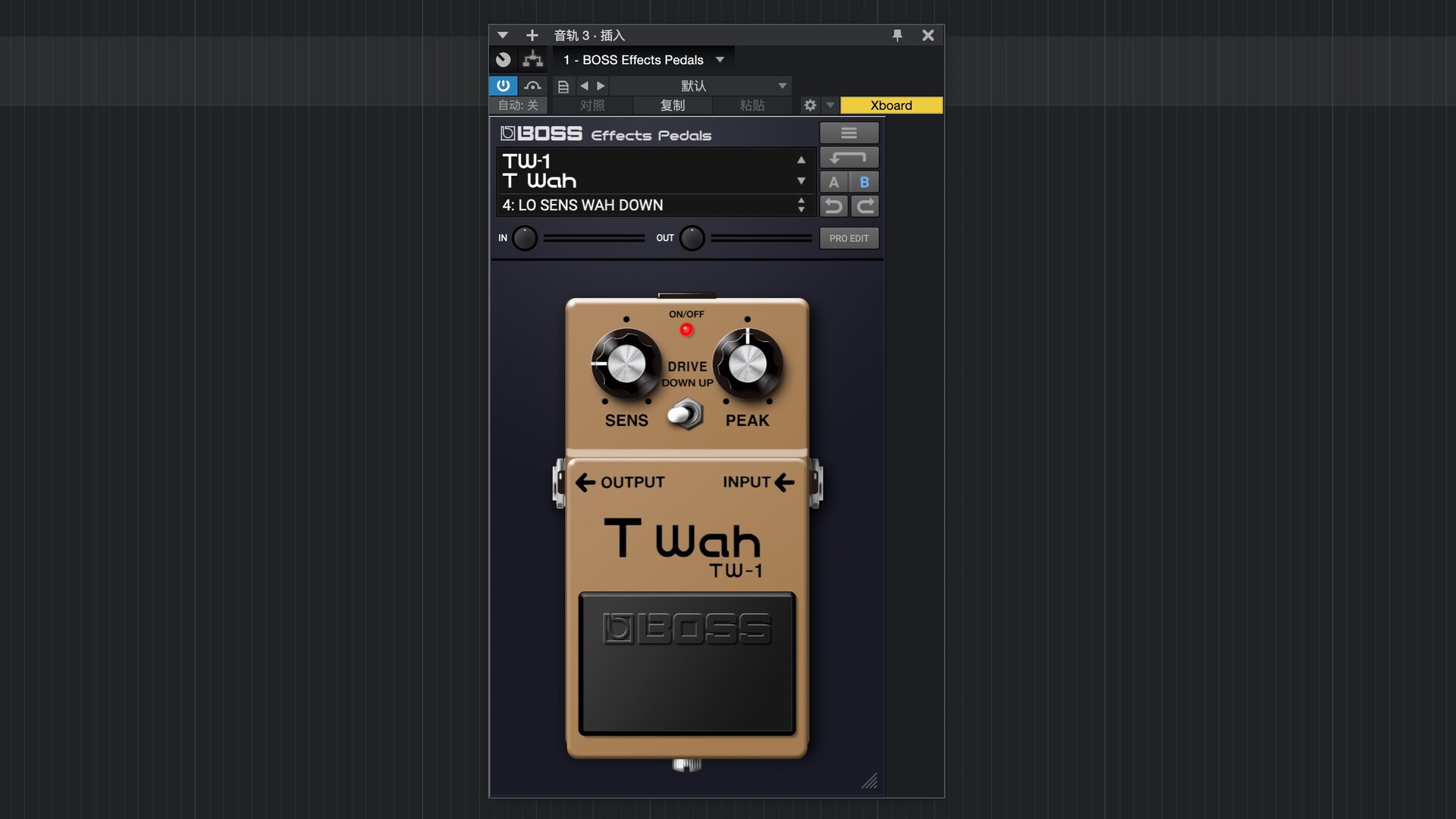Click the 对照 compare button
This screenshot has width=1456, height=819.
(x=592, y=105)
